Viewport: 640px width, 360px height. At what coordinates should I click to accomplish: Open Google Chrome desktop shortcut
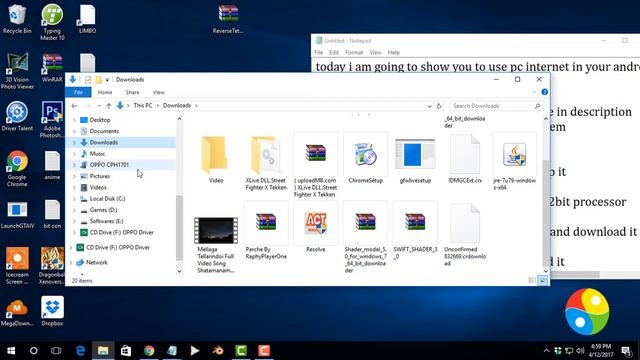[x=17, y=169]
